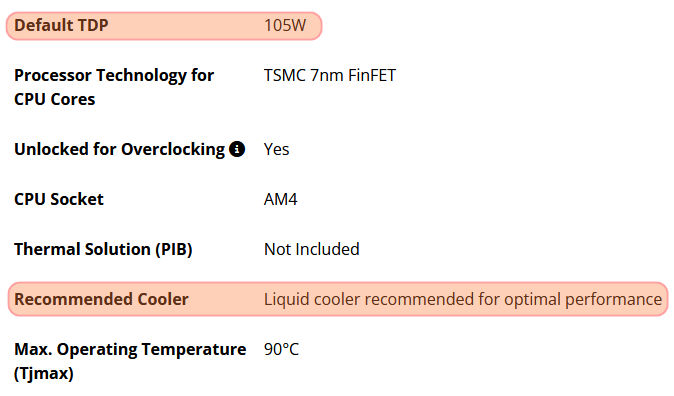Select the Processor Technology for CPU Cores label
674x396 pixels.
tap(114, 87)
